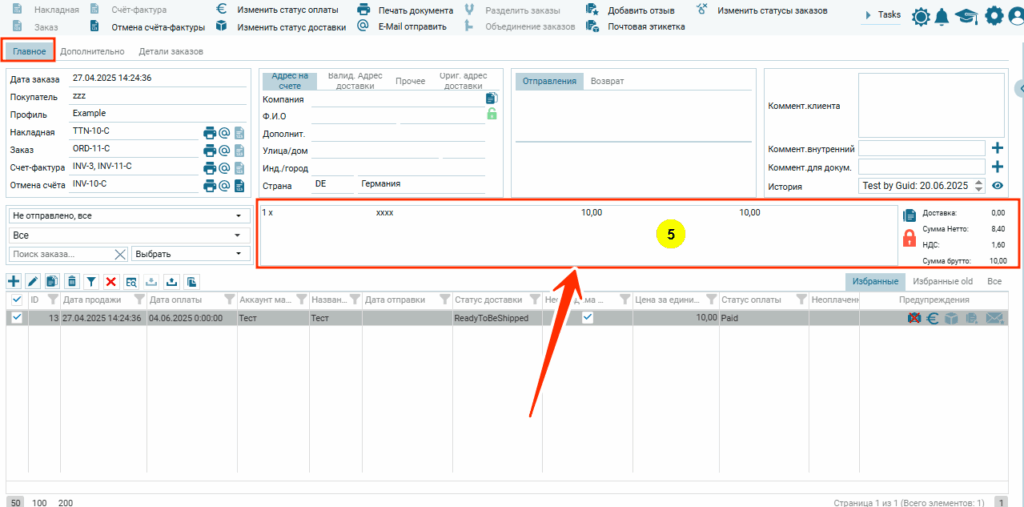The height and width of the screenshot is (507, 1024).
Task: Open the Возврат tab
Action: point(607,80)
